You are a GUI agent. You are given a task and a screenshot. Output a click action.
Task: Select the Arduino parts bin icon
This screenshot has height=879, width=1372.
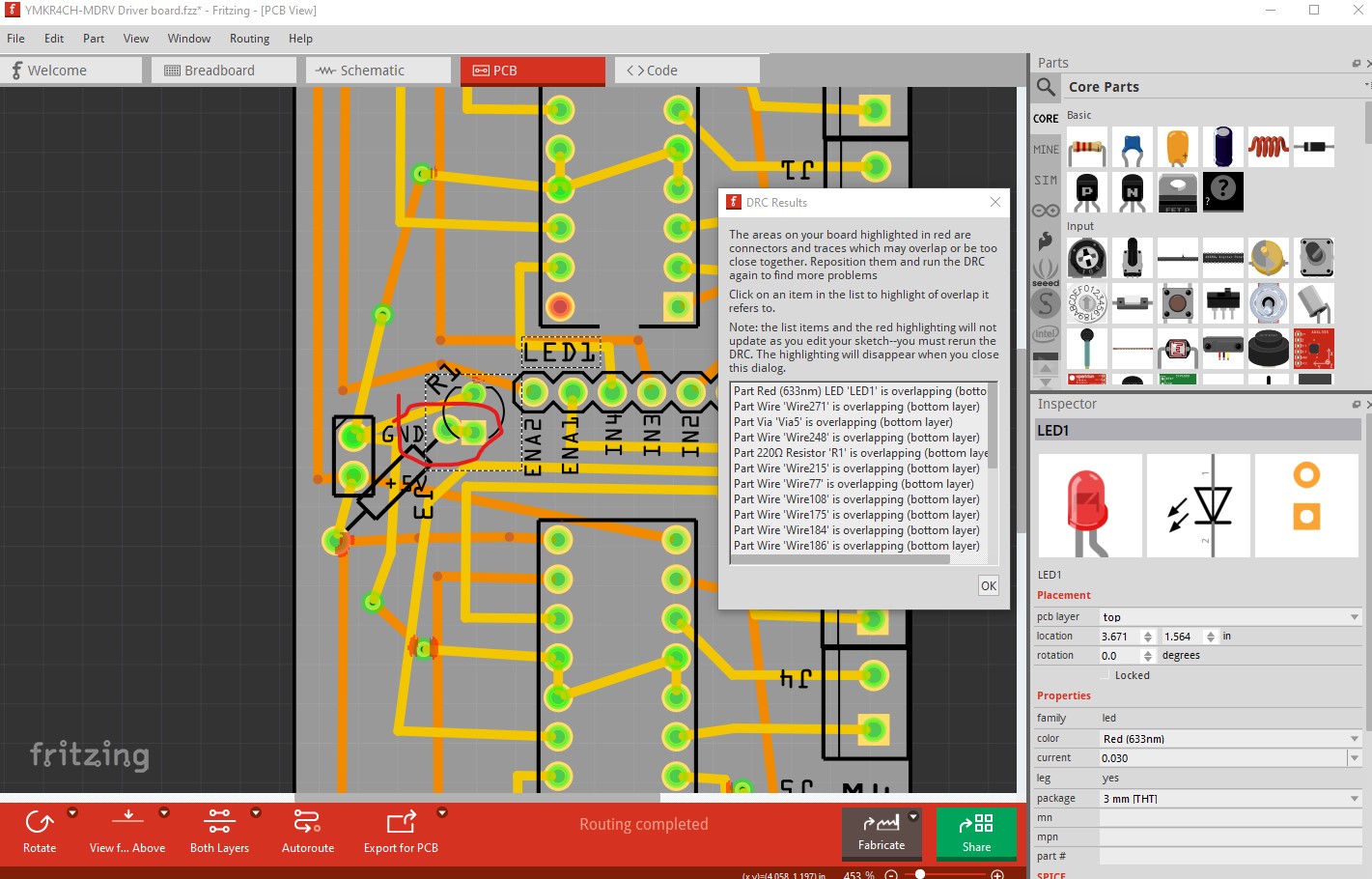point(1046,211)
